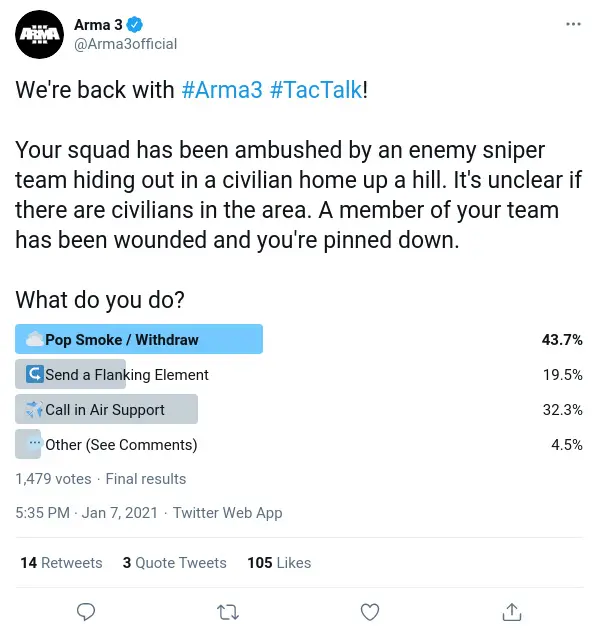View the 3 Quote Tweets list
The width and height of the screenshot is (598, 636).
(x=174, y=563)
